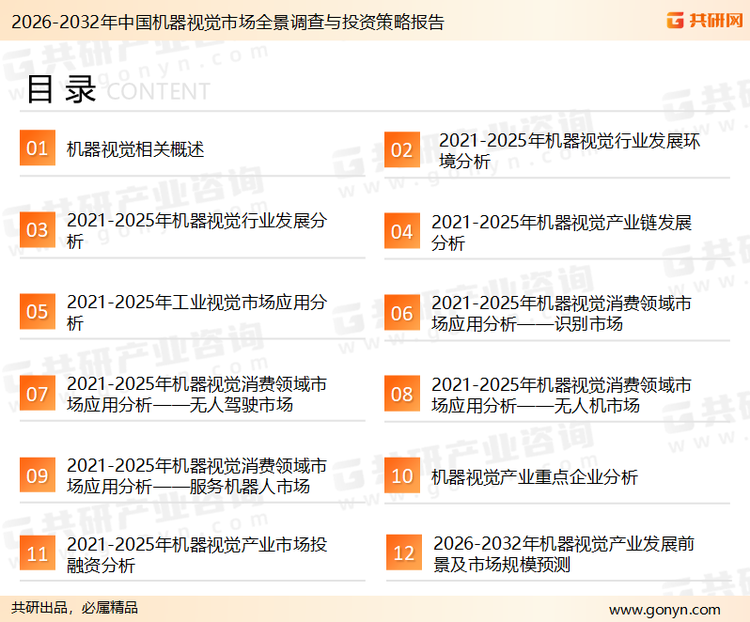
Task: Click the orange 12 number badge
Action: click(404, 553)
